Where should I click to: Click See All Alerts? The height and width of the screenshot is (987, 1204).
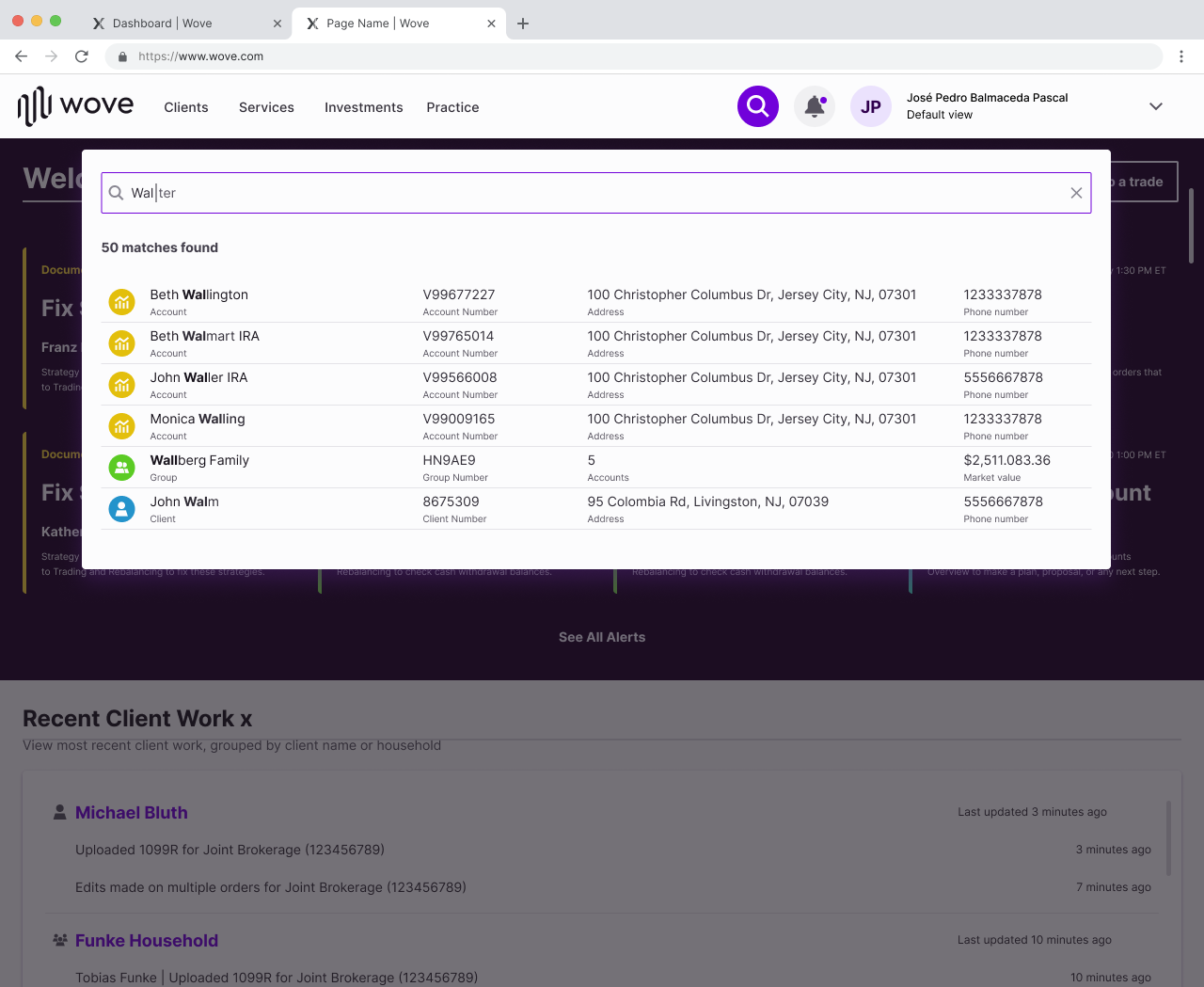pyautogui.click(x=602, y=637)
